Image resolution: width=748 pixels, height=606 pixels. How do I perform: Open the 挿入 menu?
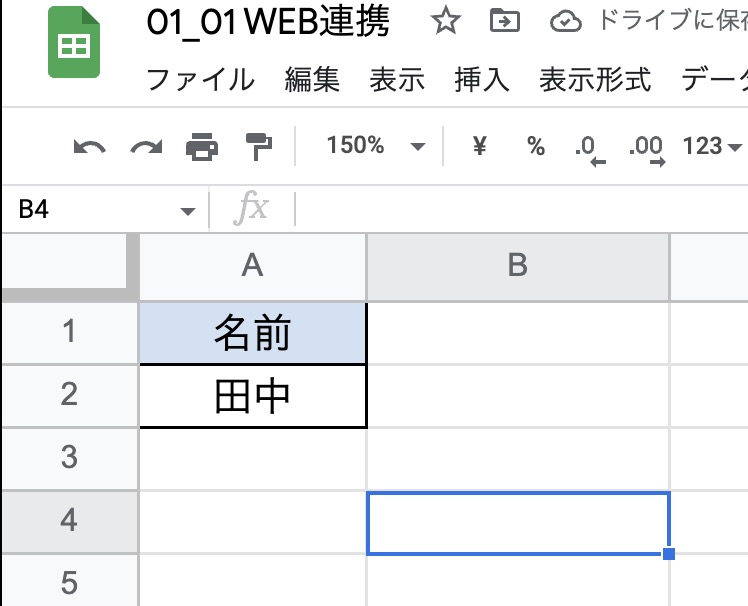(x=482, y=79)
